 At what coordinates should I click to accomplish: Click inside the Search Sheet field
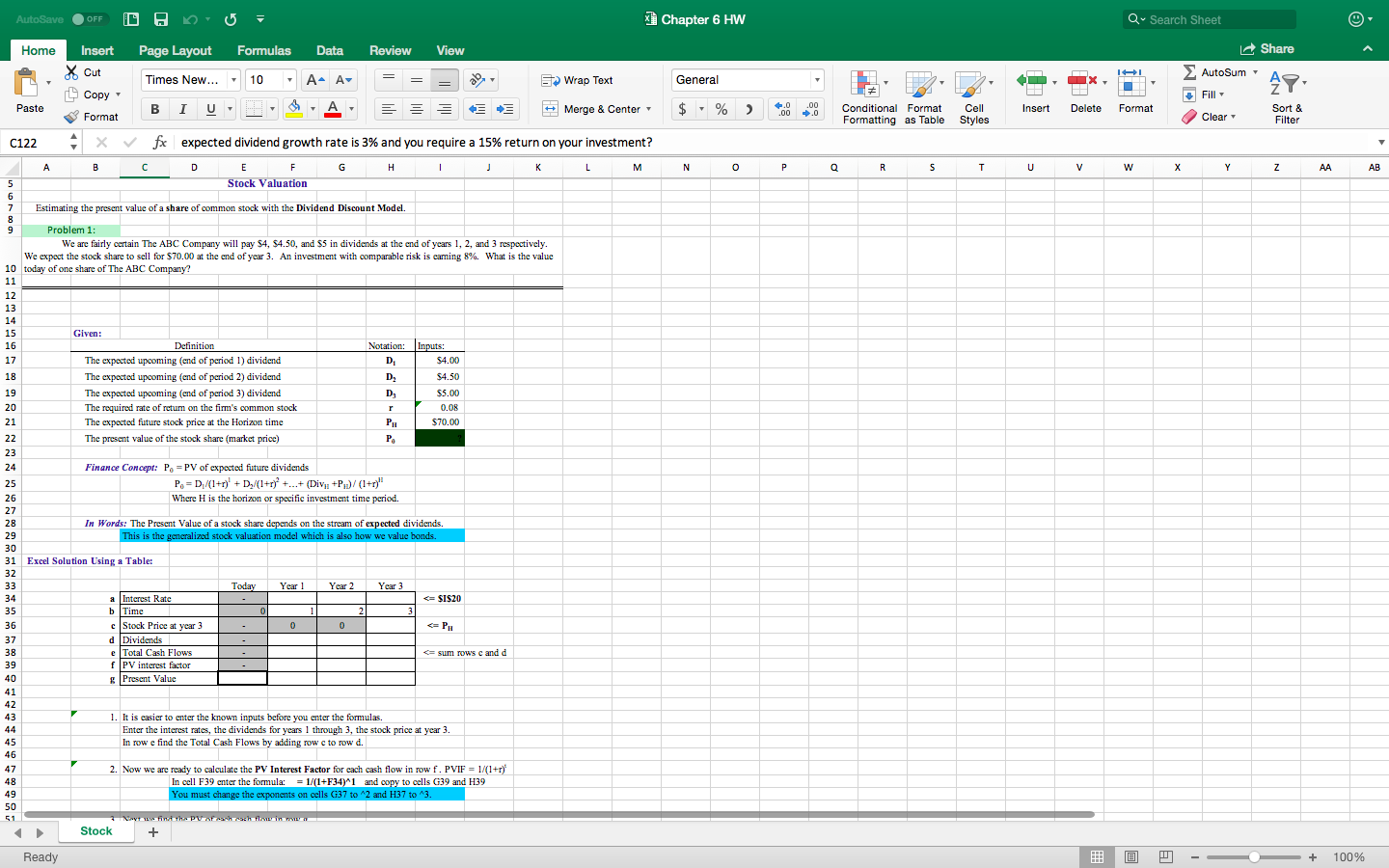(x=1209, y=17)
